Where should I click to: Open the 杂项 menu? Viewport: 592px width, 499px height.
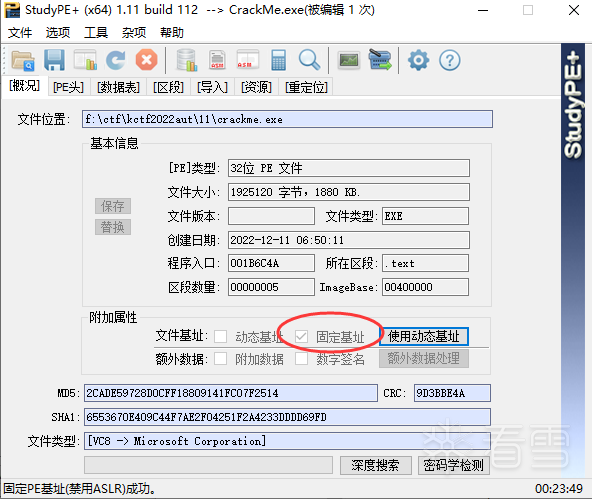coord(134,33)
